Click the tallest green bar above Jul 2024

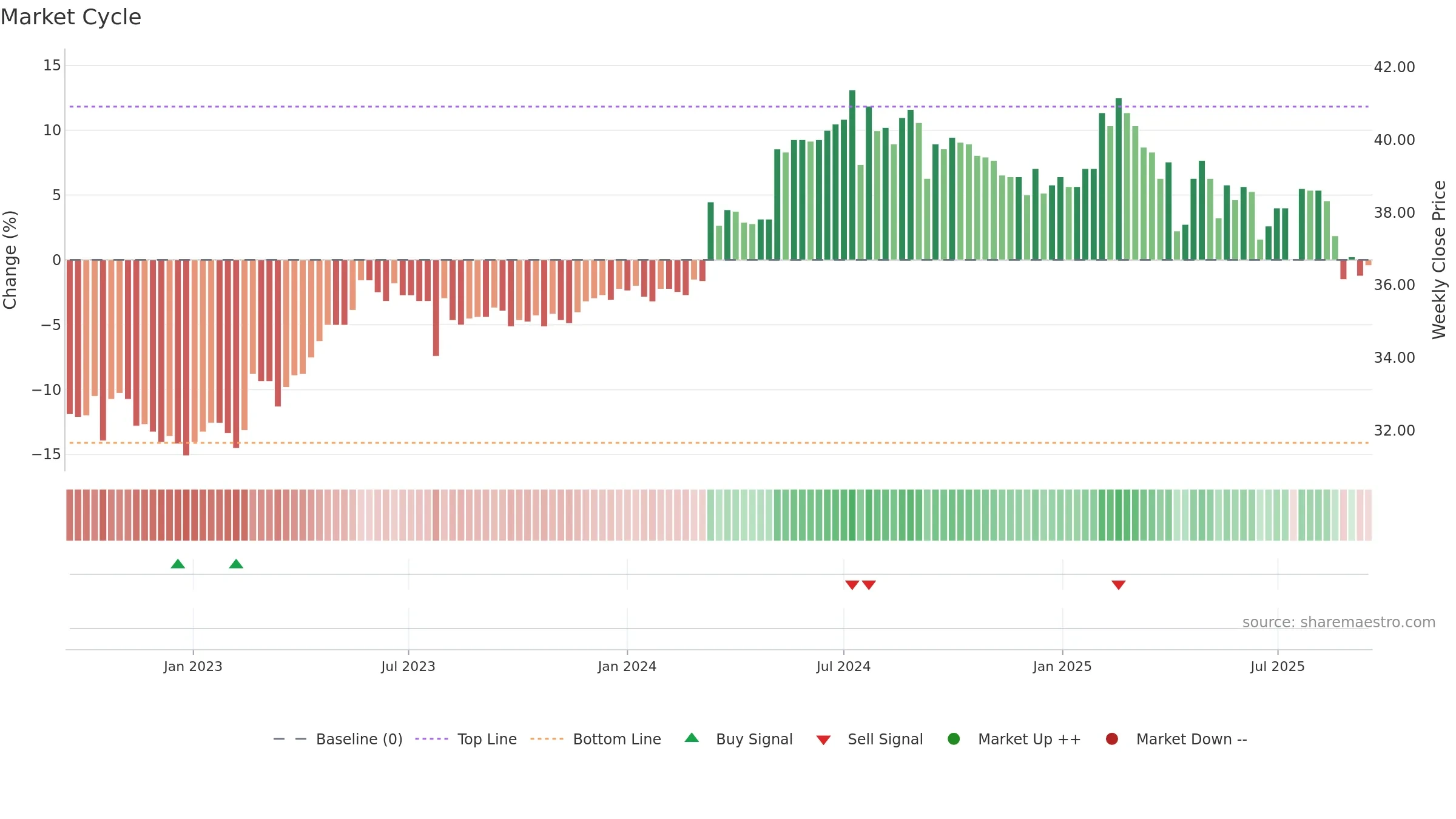[x=852, y=175]
